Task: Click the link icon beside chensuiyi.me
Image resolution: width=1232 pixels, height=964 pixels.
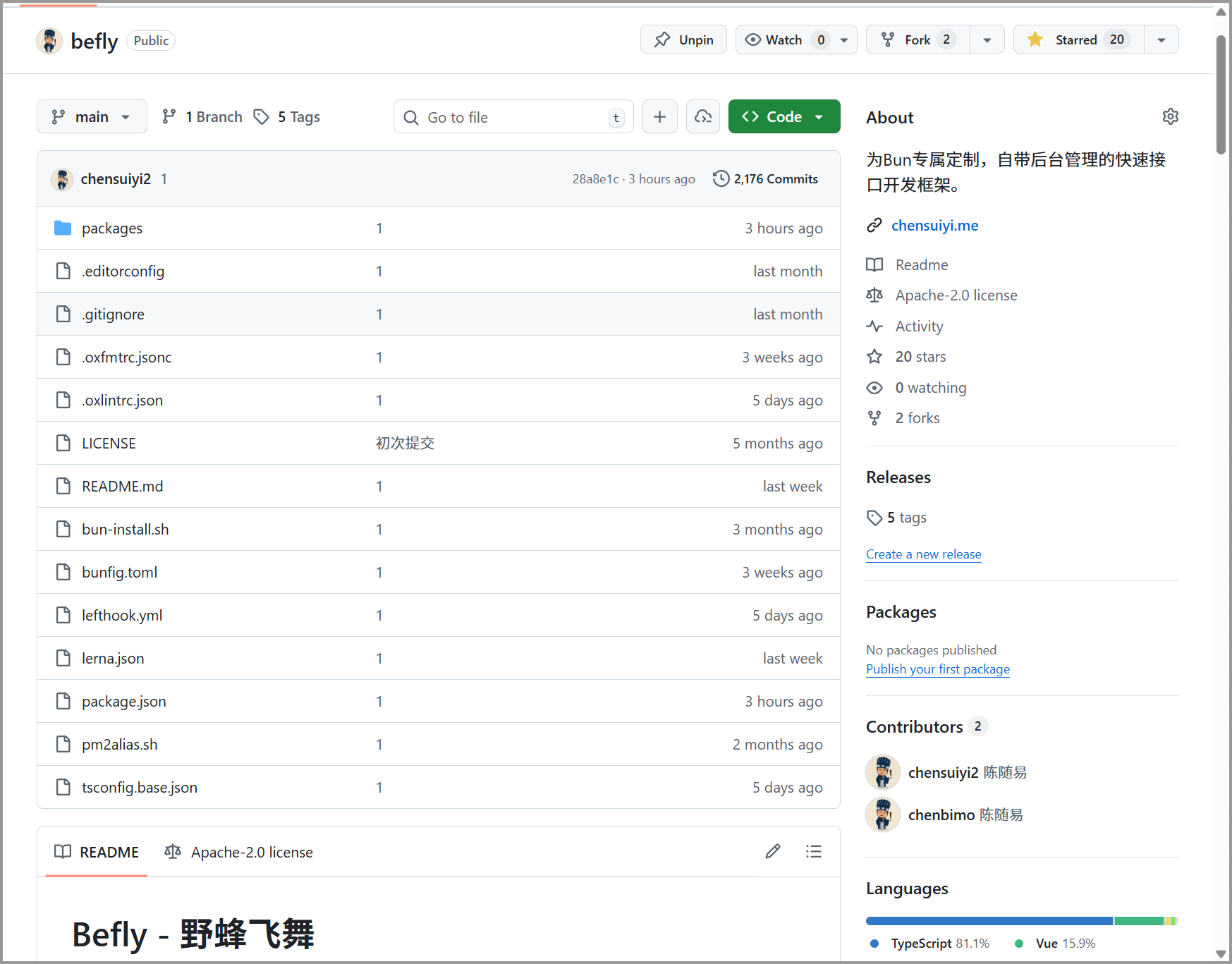Action: coord(874,226)
